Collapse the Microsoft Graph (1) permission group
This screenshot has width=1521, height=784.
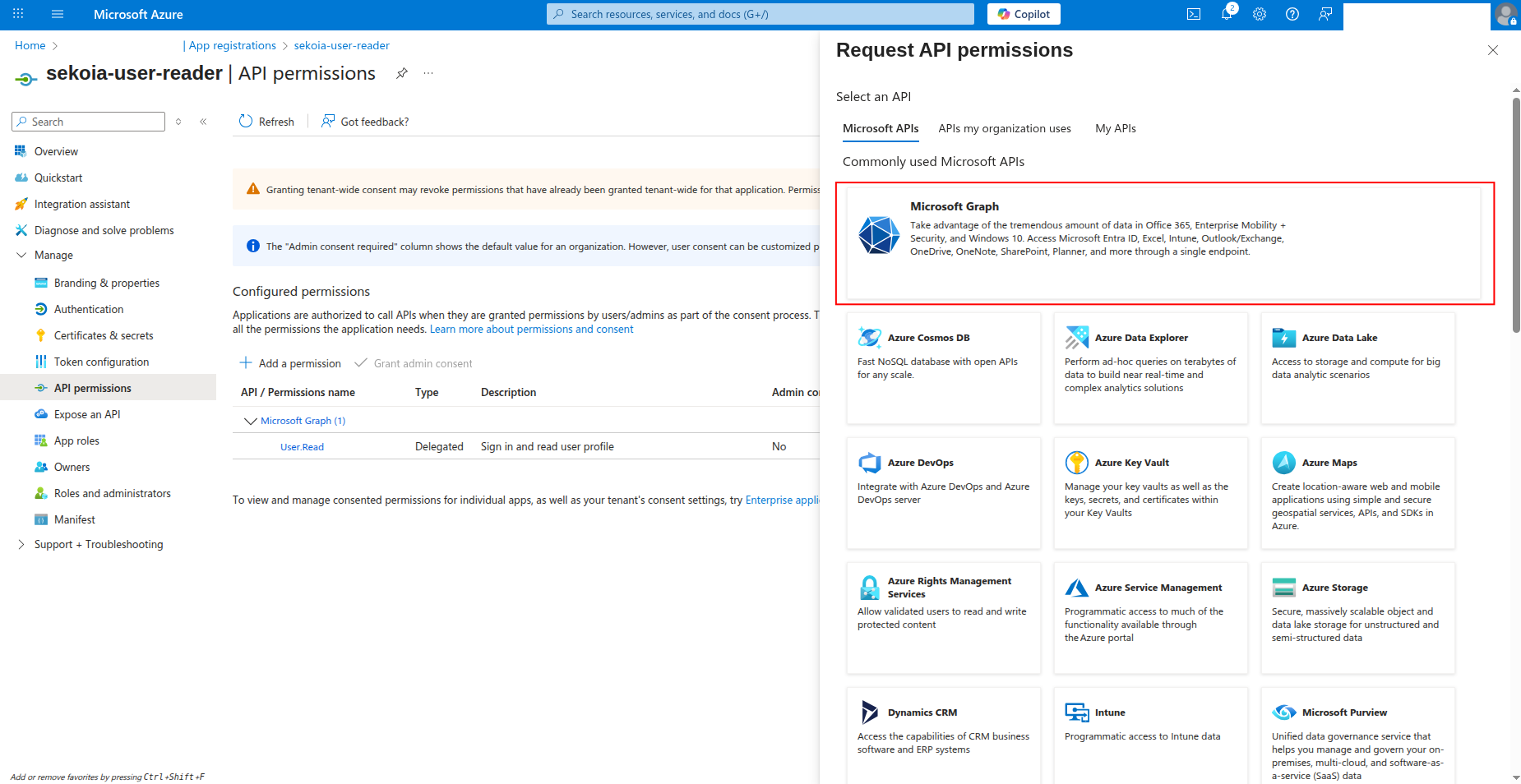[x=251, y=420]
